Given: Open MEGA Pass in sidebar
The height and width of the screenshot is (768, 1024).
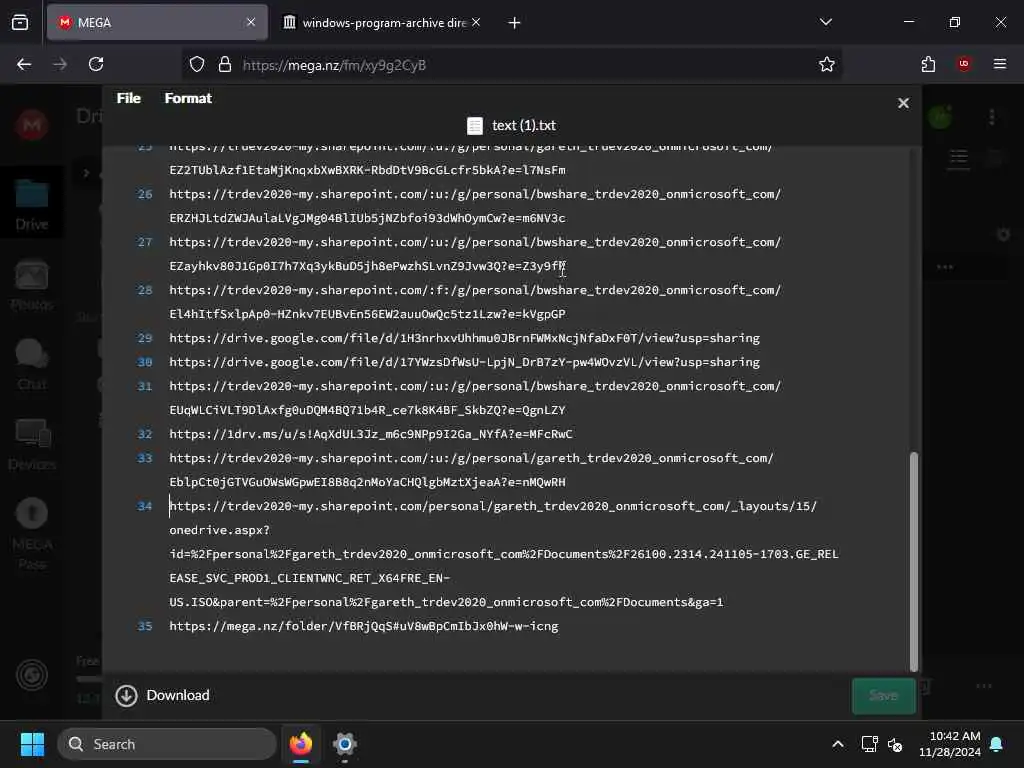Looking at the screenshot, I should pyautogui.click(x=31, y=534).
